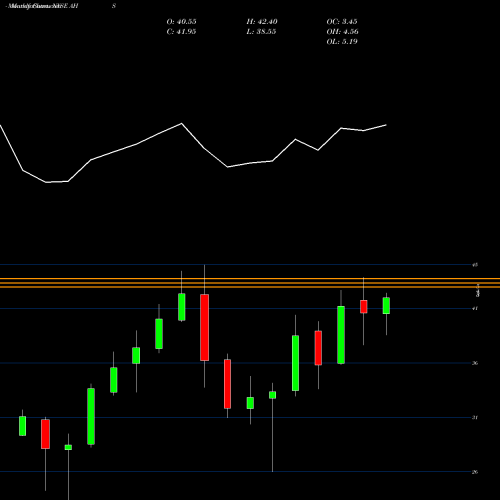Select the last green candlestick on right

click(386, 306)
